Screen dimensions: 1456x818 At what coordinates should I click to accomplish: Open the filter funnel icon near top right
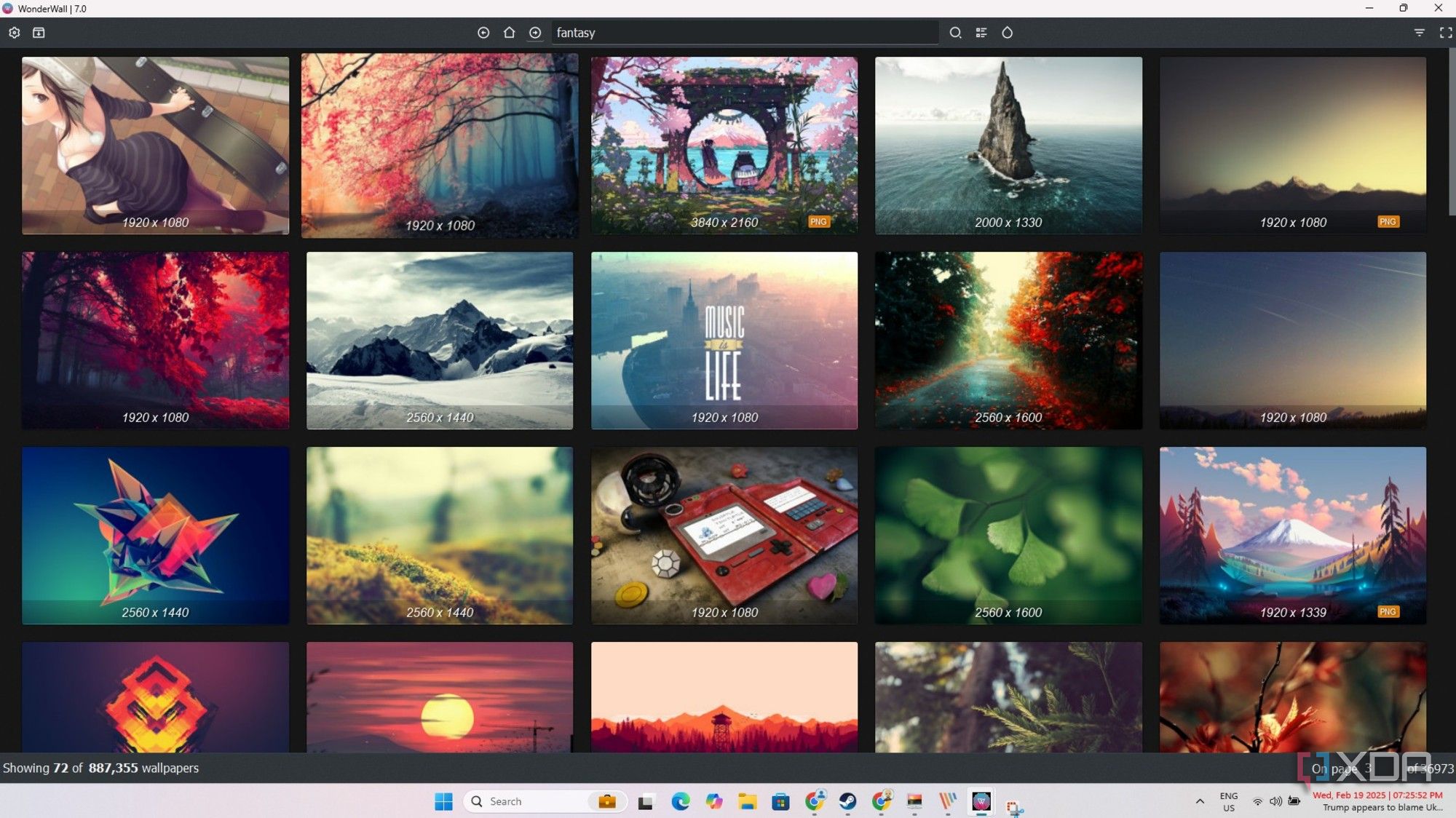[1418, 32]
